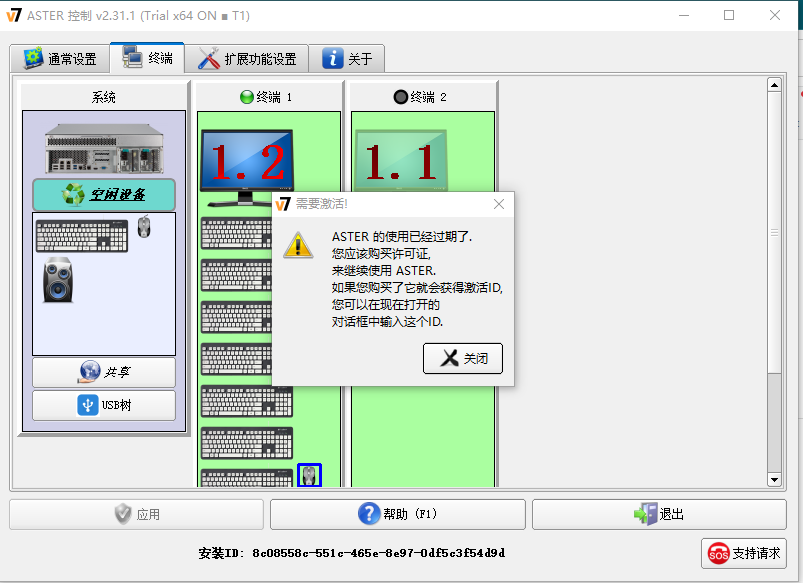Click the 应用 button
The width and height of the screenshot is (803, 583).
click(x=136, y=514)
